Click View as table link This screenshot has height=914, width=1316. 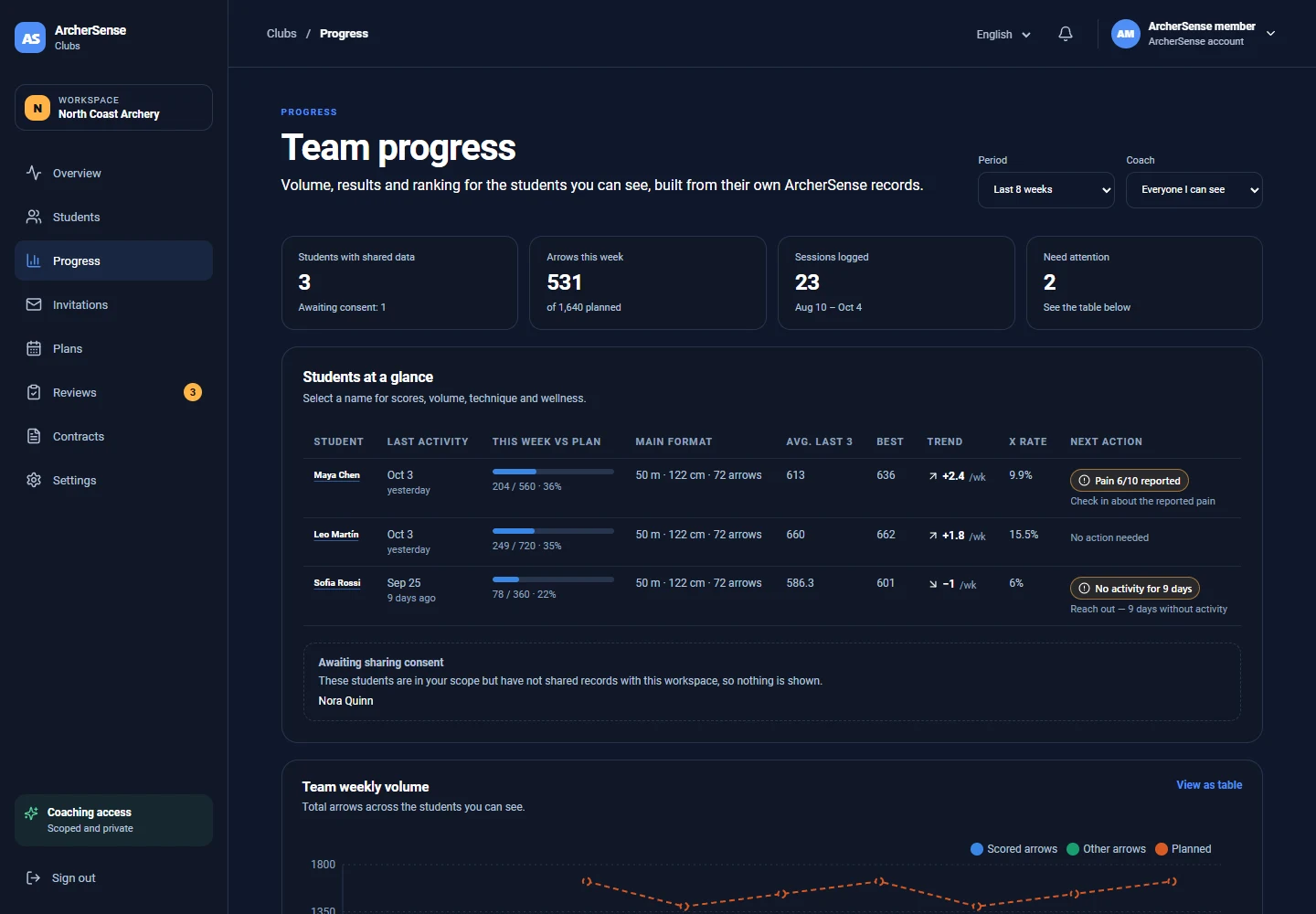click(1209, 785)
